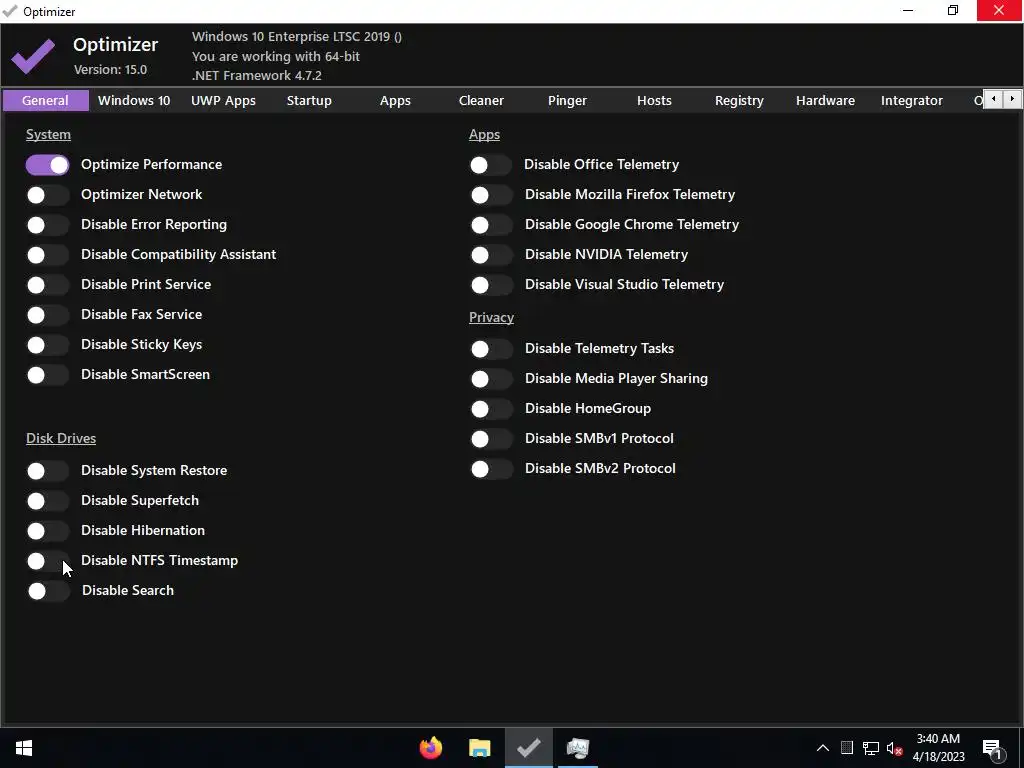The height and width of the screenshot is (768, 1024).
Task: Switch to the Cleaner tab
Action: [481, 101]
